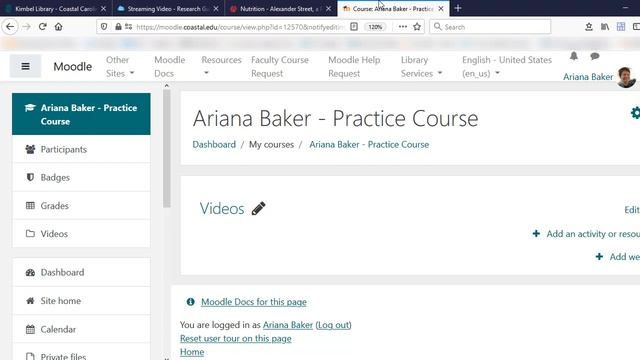The height and width of the screenshot is (360, 640).
Task: Click Reset user tour on this page
Action: (236, 338)
